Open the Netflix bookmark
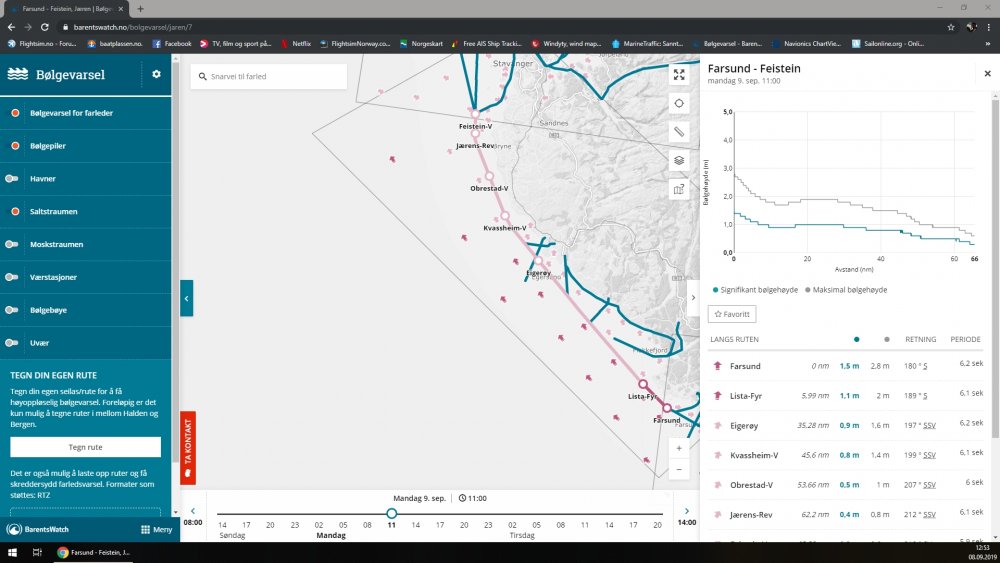 click(296, 43)
